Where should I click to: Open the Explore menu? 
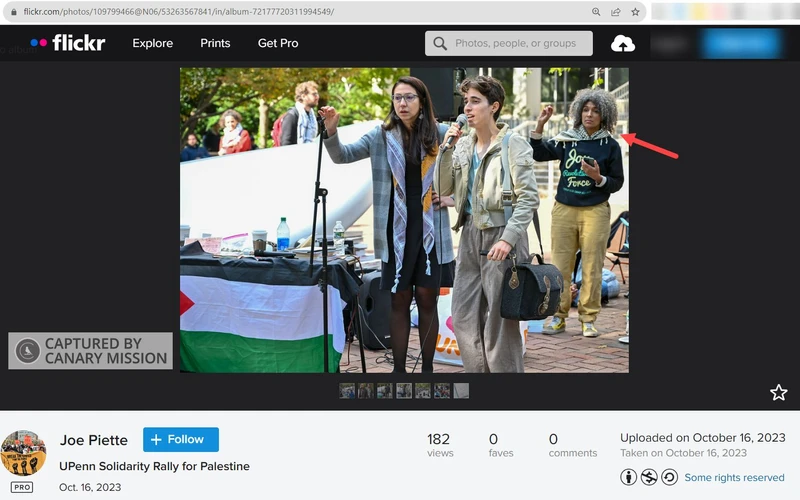153,44
